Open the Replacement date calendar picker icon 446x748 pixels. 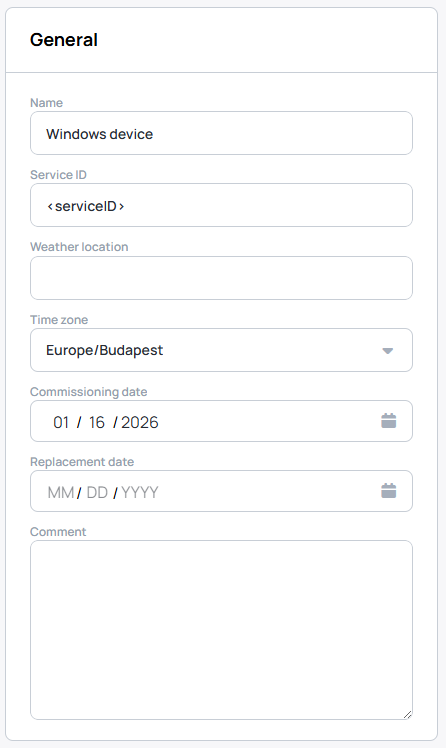point(389,491)
